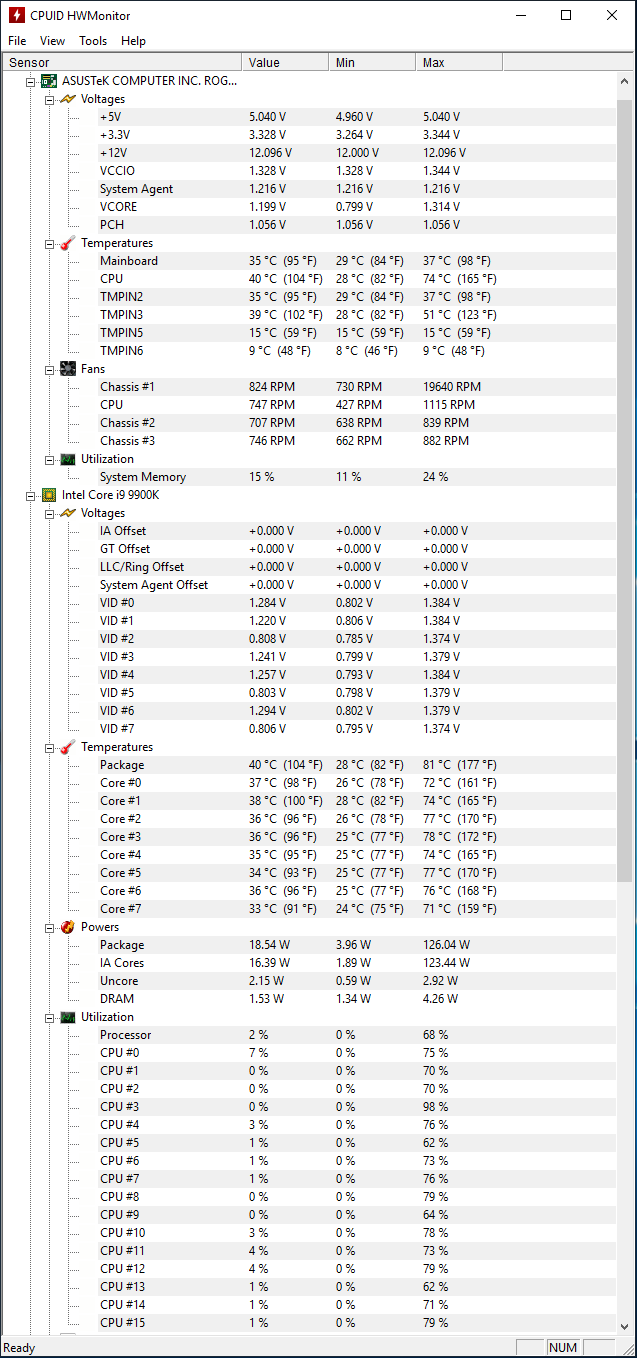Collapse the Intel Core i9 9900K node

pyautogui.click(x=32, y=495)
